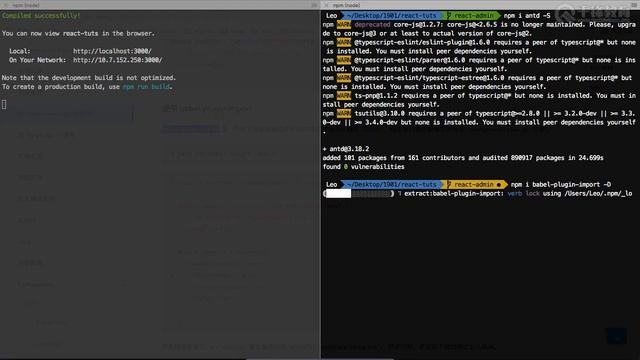The width and height of the screenshot is (640, 360).
Task: Open the http://localhost:3000/ link
Action: [x=112, y=51]
